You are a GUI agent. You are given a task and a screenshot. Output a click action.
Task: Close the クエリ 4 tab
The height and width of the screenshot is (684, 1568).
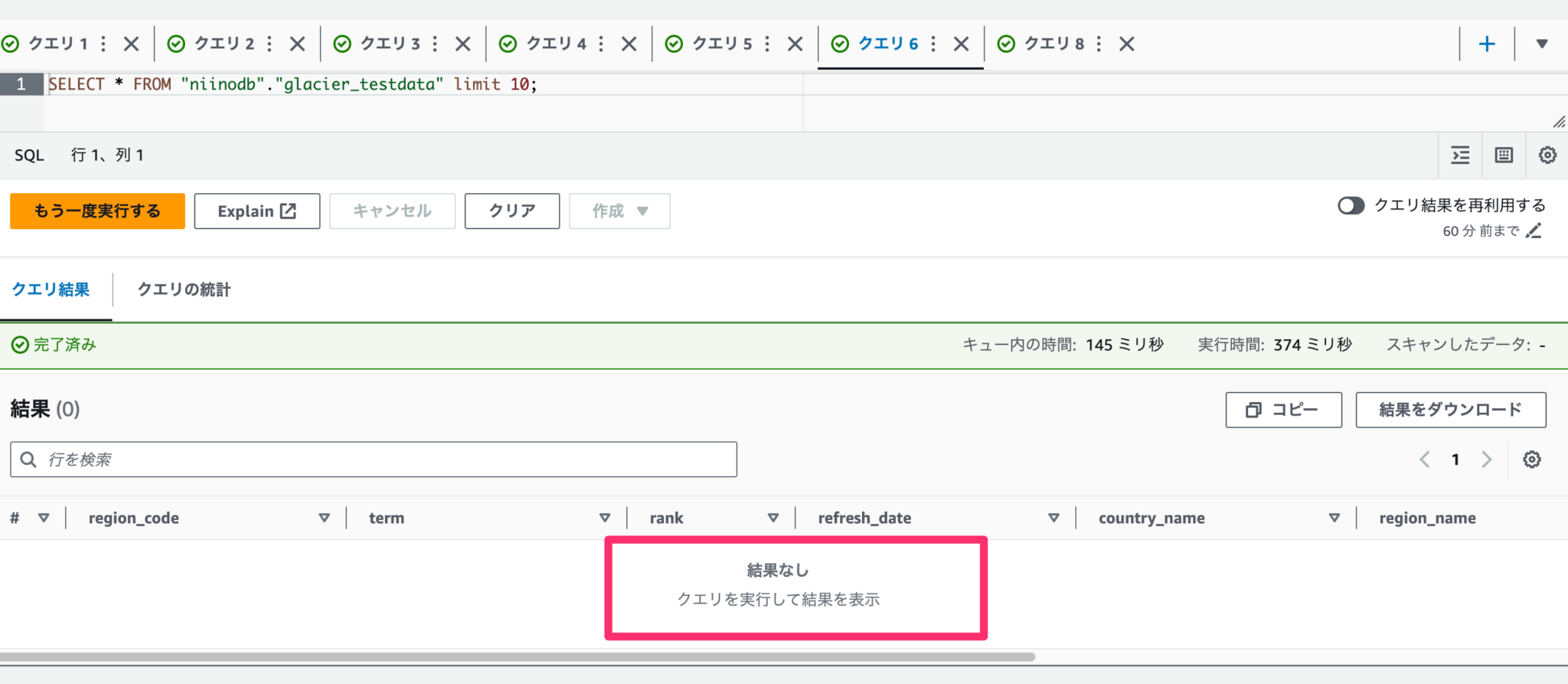(x=629, y=44)
